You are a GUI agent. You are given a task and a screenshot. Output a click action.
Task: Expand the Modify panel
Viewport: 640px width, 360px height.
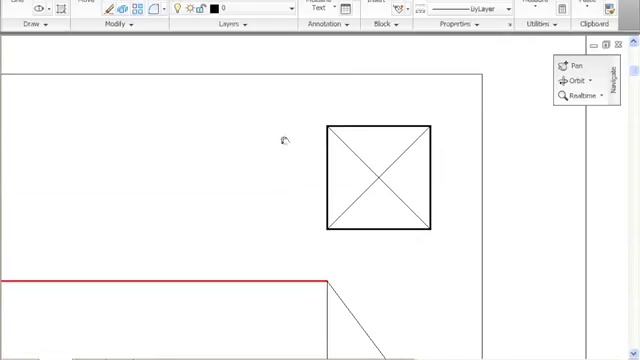point(119,24)
